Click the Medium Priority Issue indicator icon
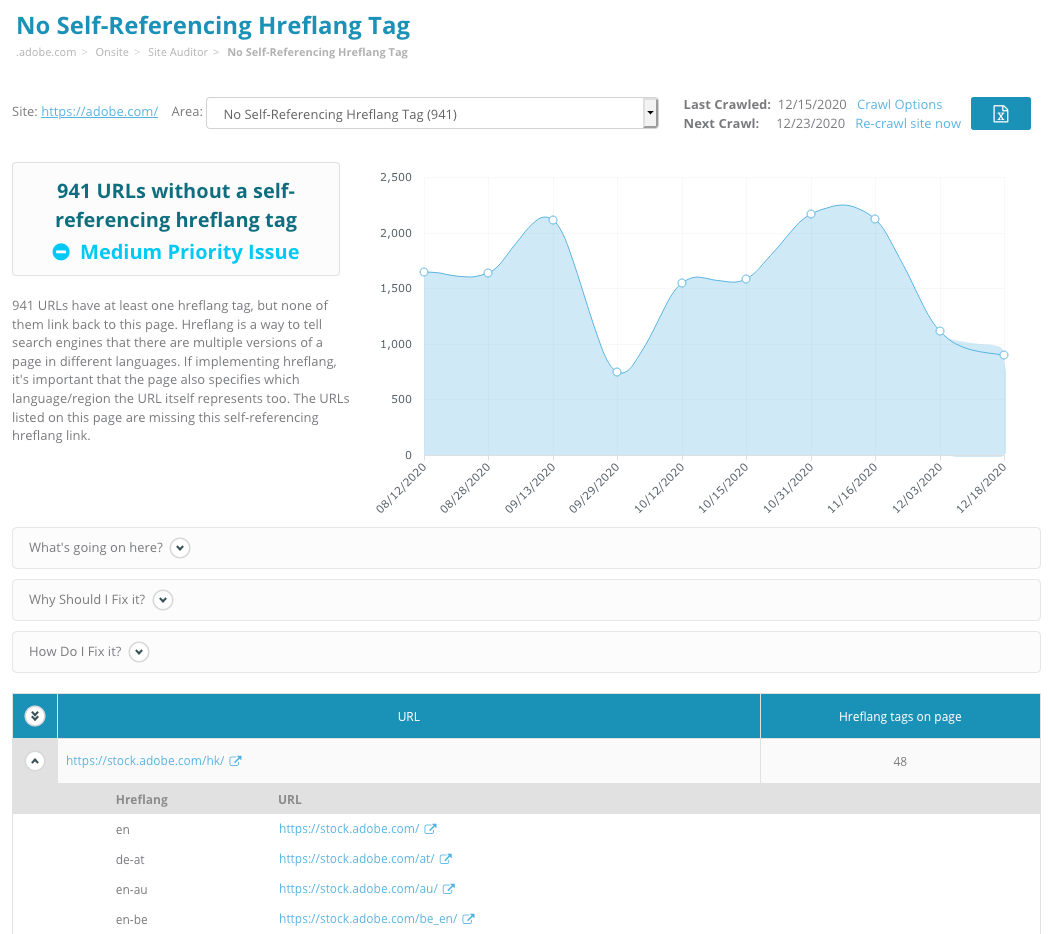Screen dimensions: 1054x934 pyautogui.click(x=62, y=252)
